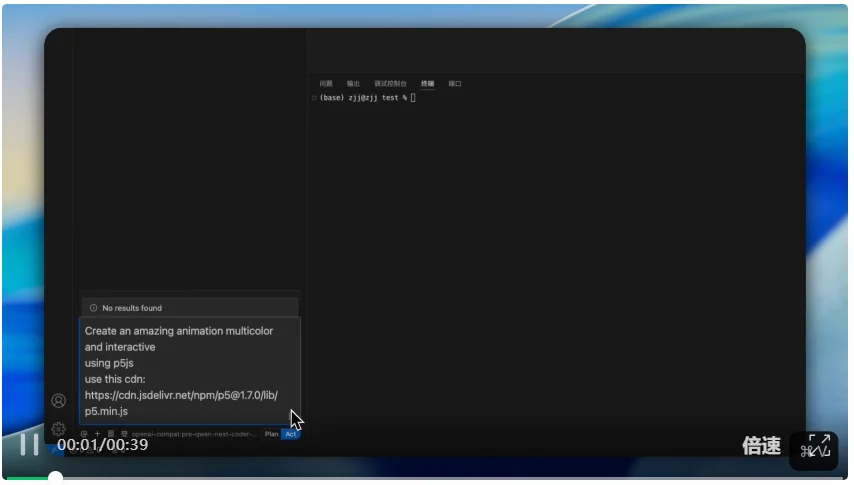
Task: Switch to the 问题 panel tab
Action: pyautogui.click(x=326, y=84)
